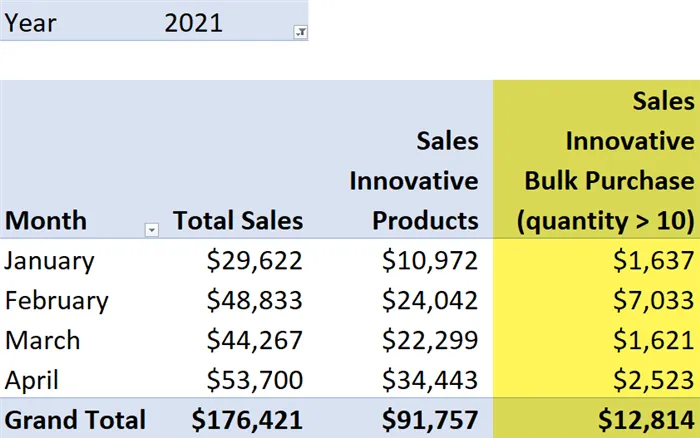Select the Year filter value 2021
700x438 pixels.
pyautogui.click(x=194, y=22)
